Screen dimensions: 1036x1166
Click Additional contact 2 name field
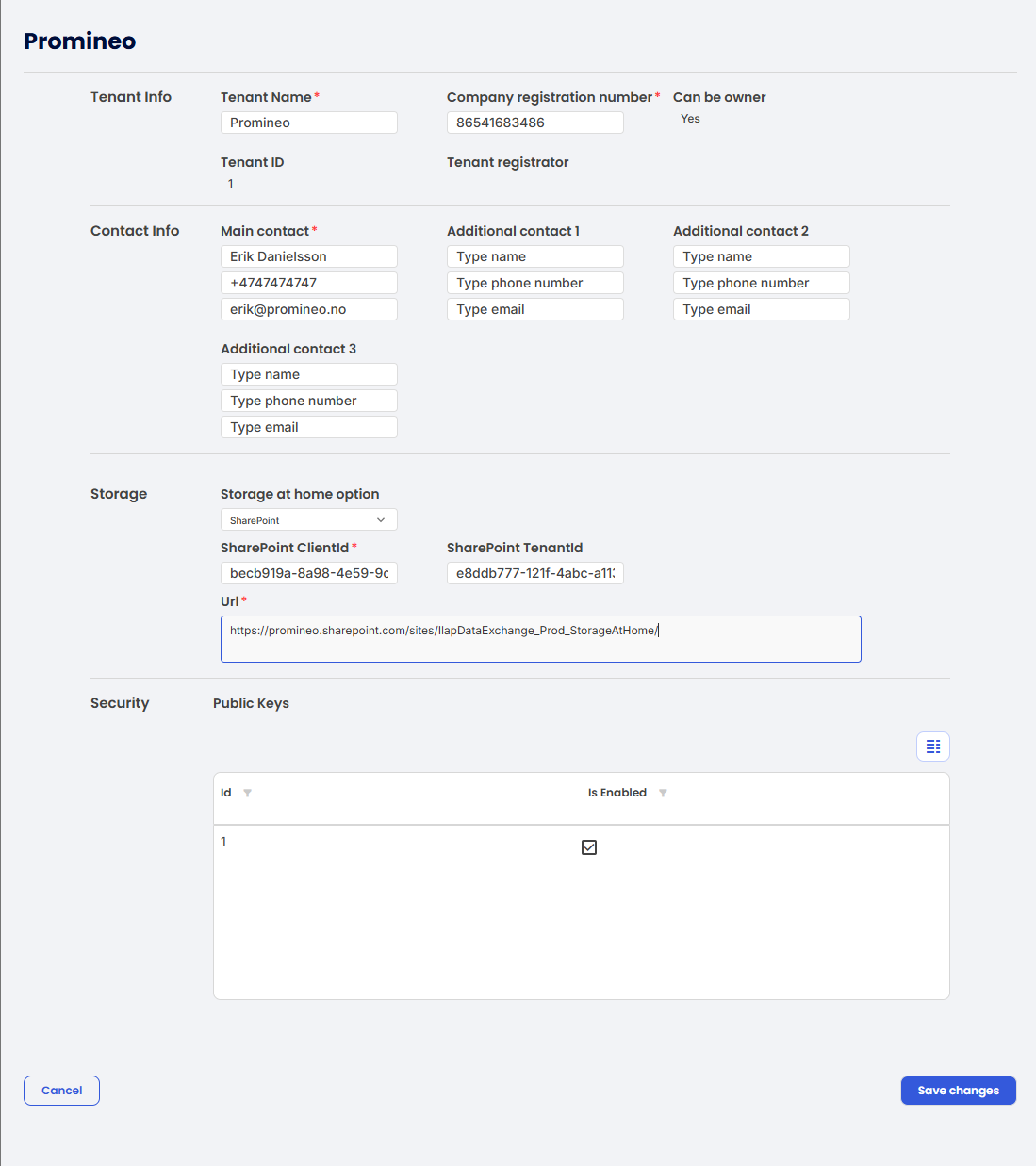click(x=762, y=256)
